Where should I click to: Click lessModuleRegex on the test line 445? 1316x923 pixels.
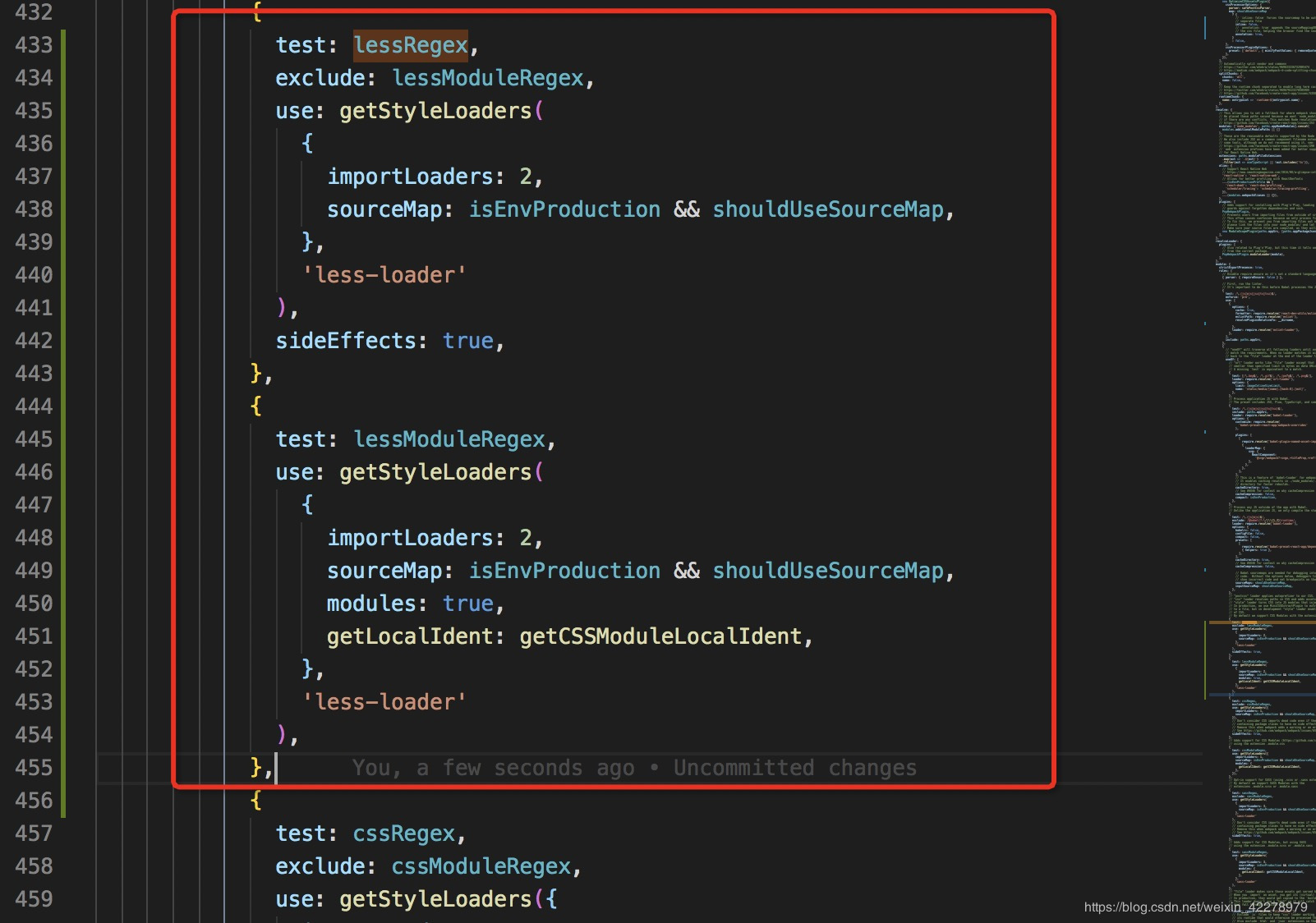pos(449,439)
